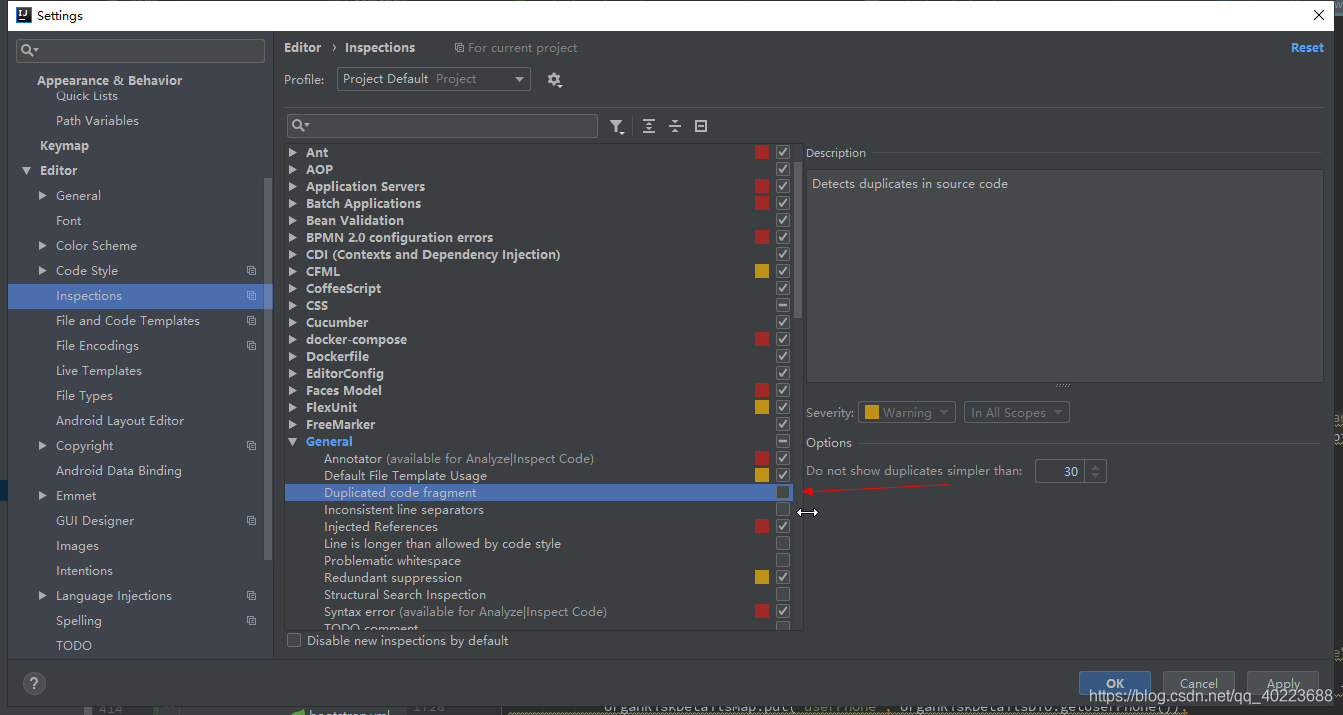The height and width of the screenshot is (715, 1343).
Task: Expand the Language Injections settings node
Action: pos(42,596)
